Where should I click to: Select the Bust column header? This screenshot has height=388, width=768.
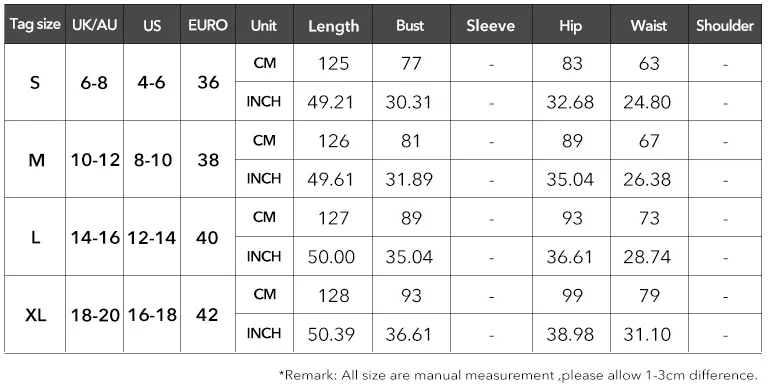[x=411, y=25]
